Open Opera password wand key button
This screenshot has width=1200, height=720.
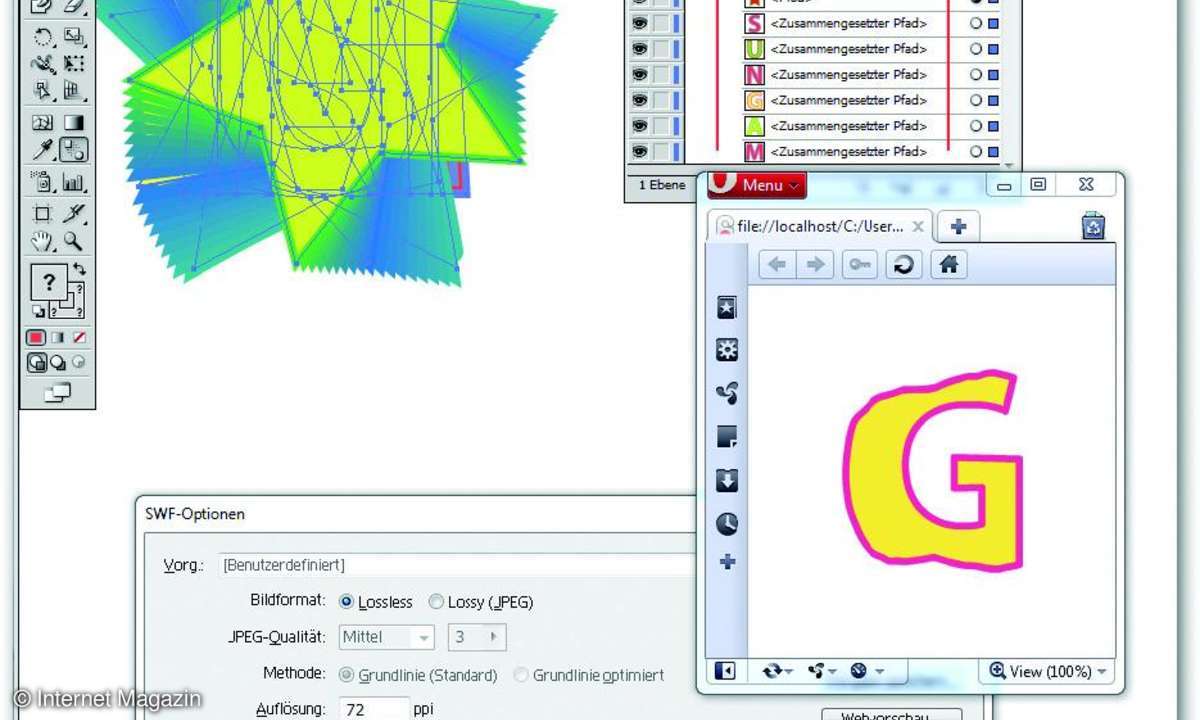click(x=859, y=265)
